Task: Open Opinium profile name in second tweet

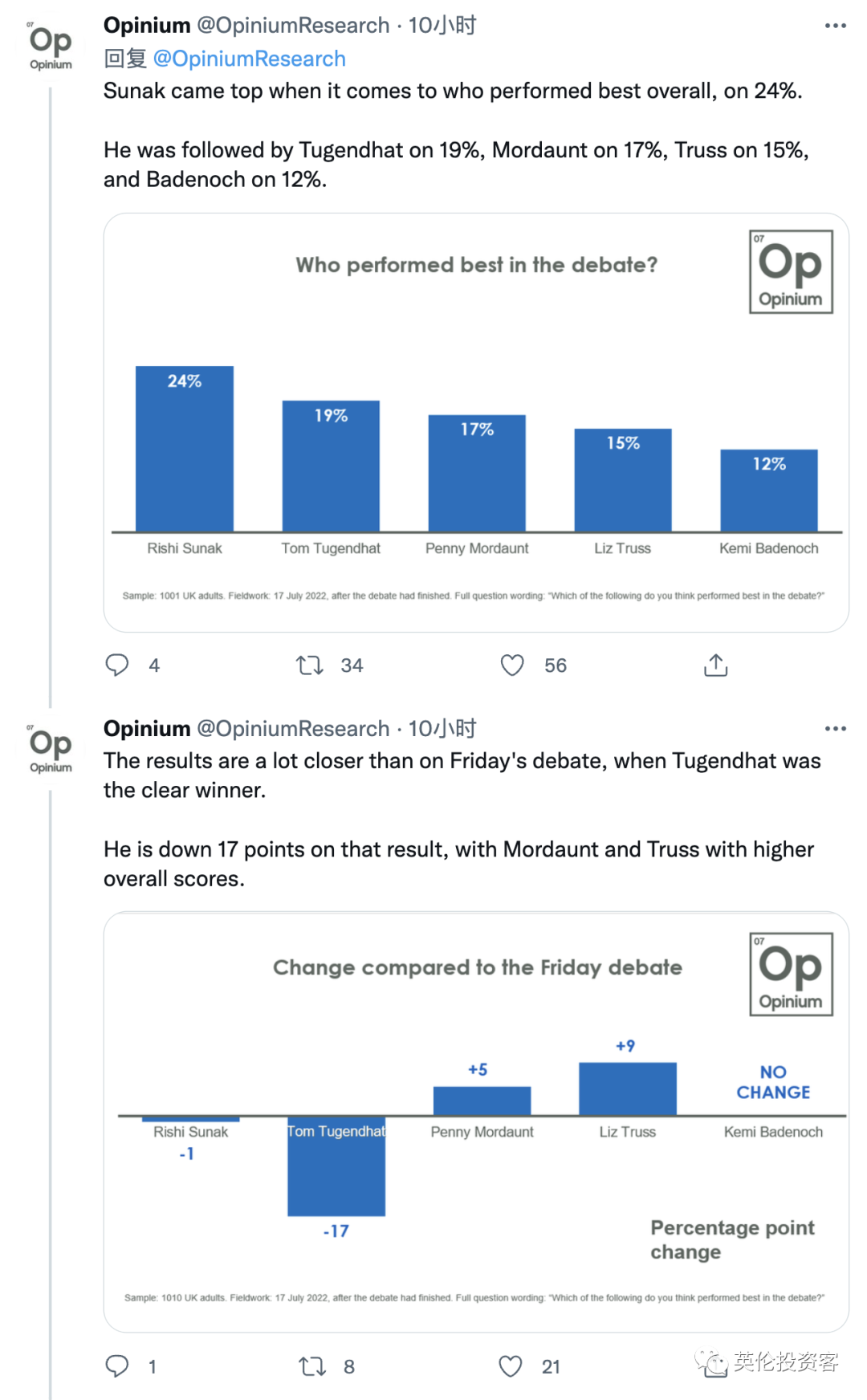Action: (x=147, y=728)
